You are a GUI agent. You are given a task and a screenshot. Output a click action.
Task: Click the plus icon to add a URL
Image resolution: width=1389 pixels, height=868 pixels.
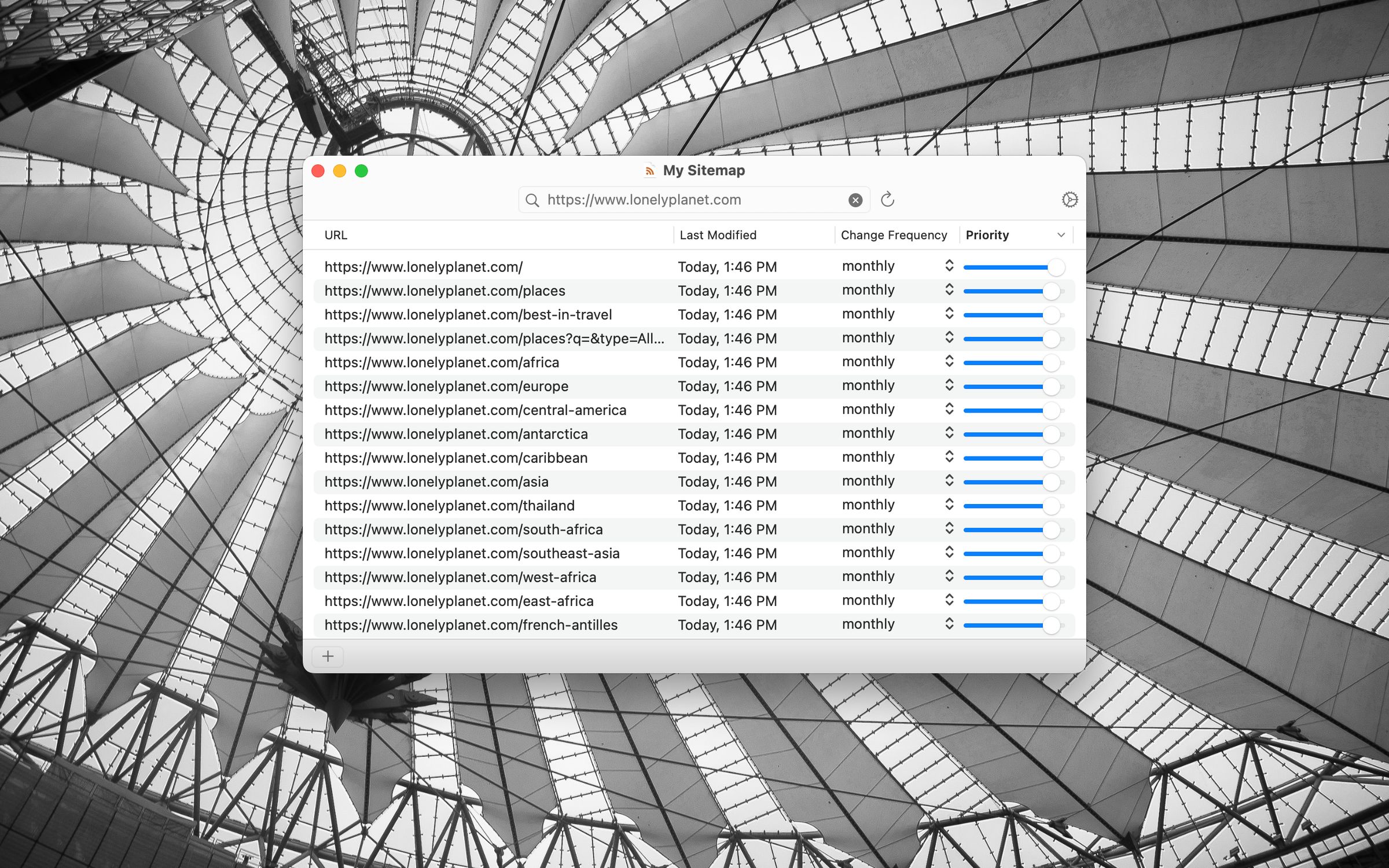coord(328,656)
